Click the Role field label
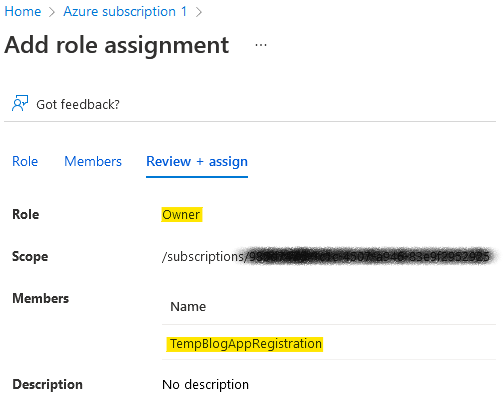The image size is (503, 406). (x=26, y=214)
